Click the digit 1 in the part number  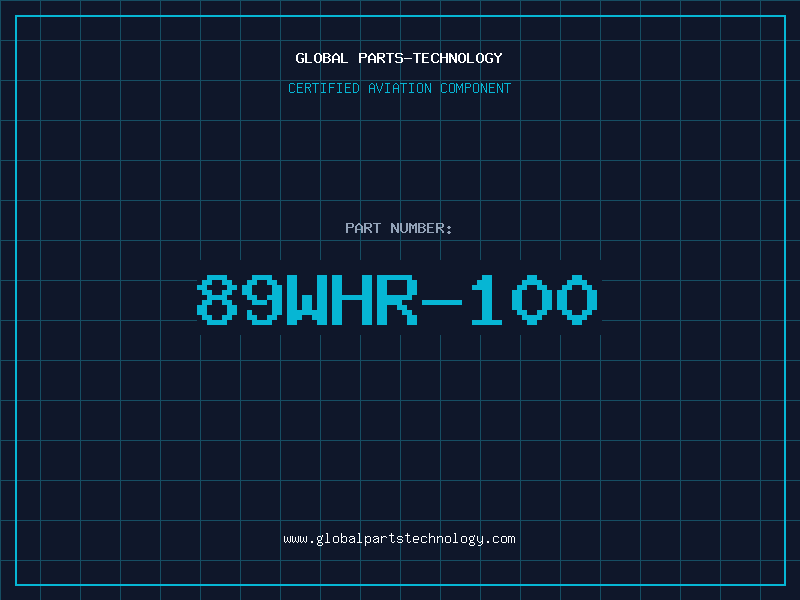point(487,299)
